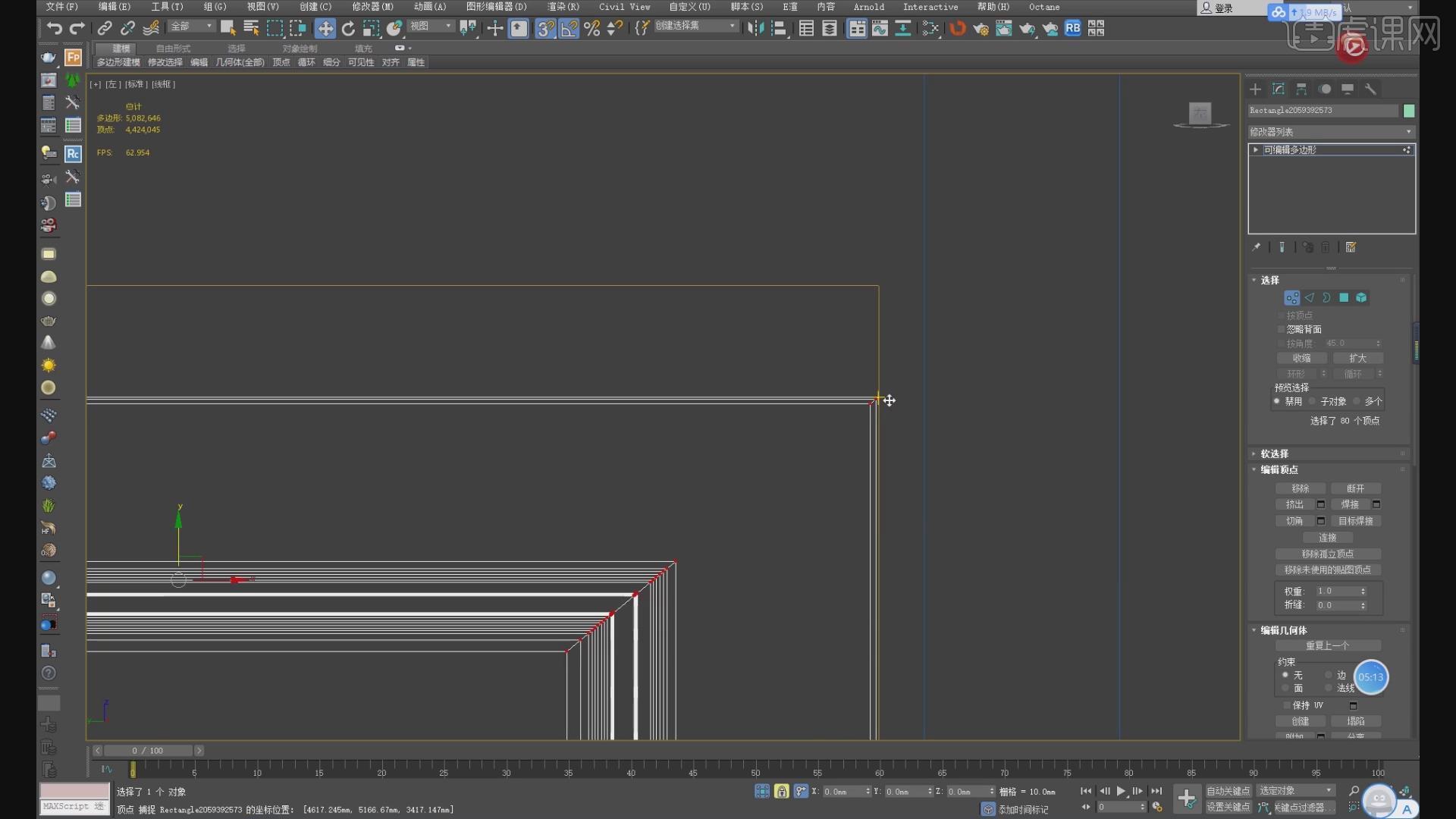
Task: Activate the Select and Move tool
Action: (x=325, y=29)
